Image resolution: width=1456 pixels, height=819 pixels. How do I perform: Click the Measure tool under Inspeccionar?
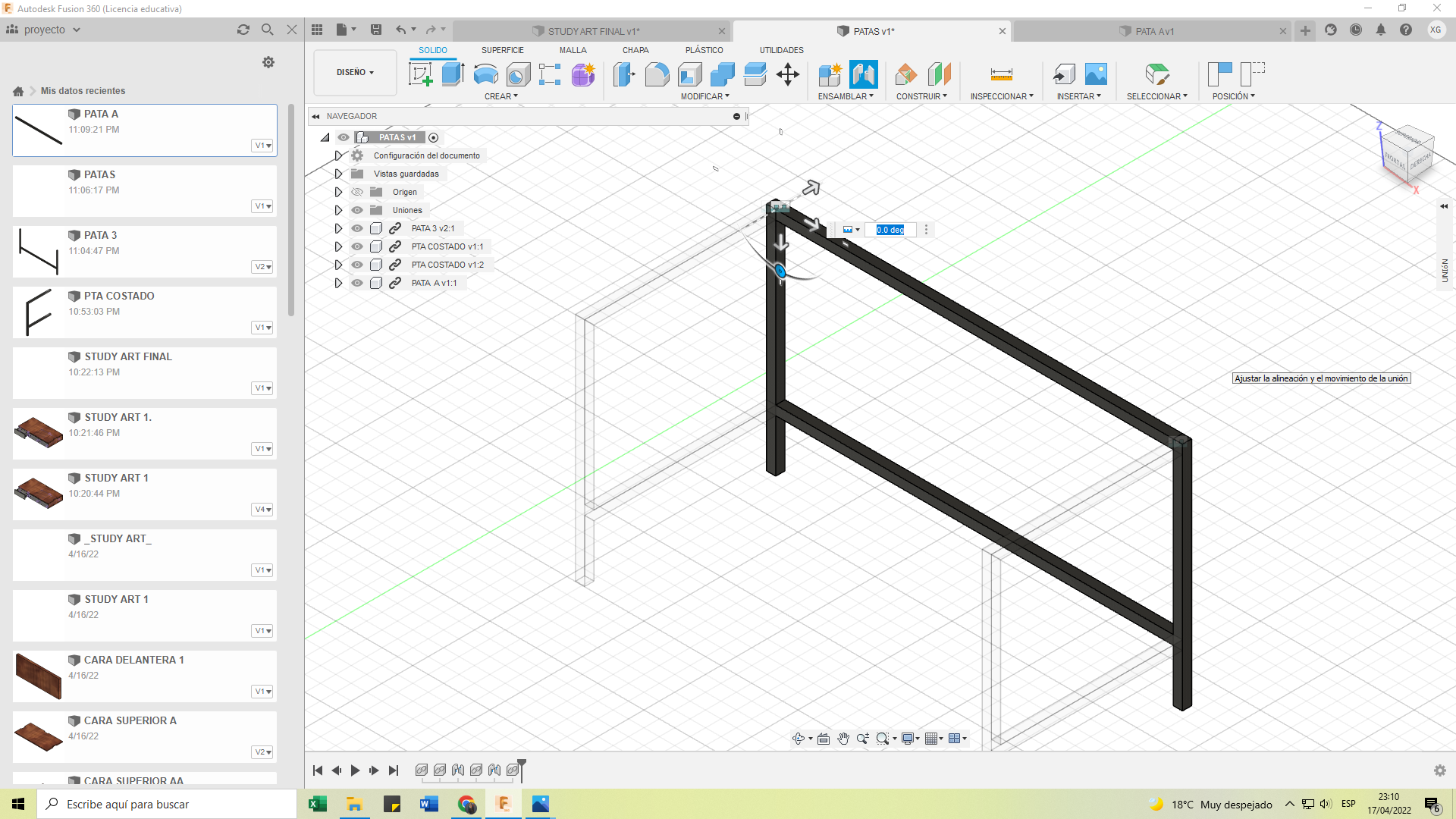(1001, 74)
